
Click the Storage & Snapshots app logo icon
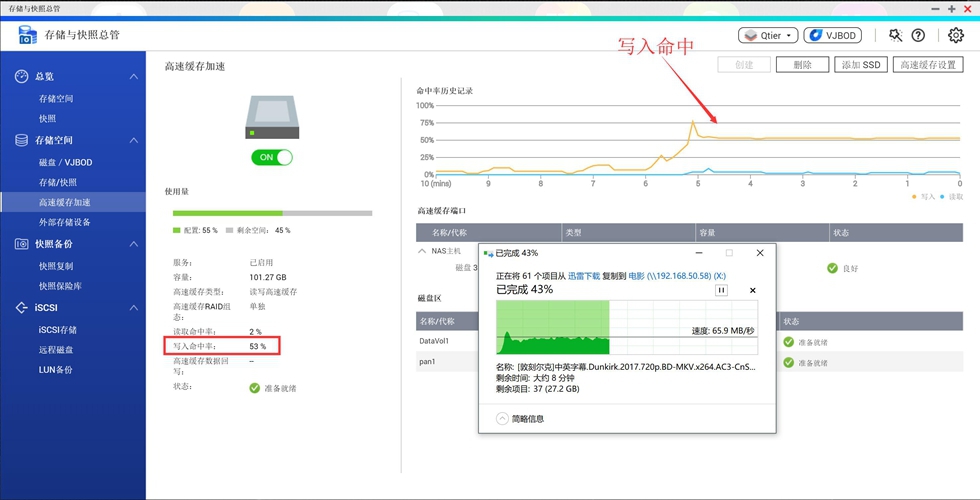28,35
